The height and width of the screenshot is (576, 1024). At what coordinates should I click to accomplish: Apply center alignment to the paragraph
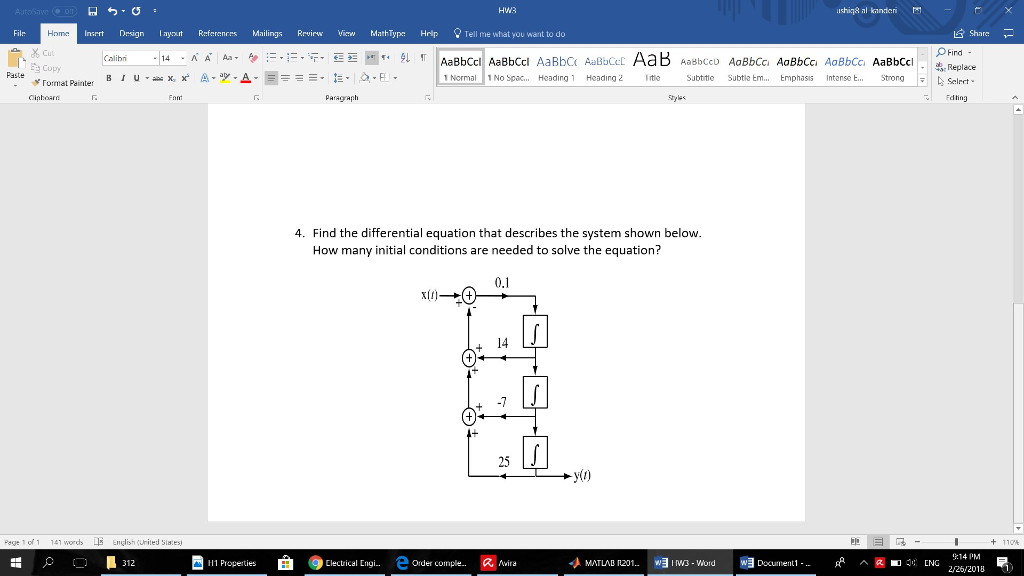coord(286,77)
